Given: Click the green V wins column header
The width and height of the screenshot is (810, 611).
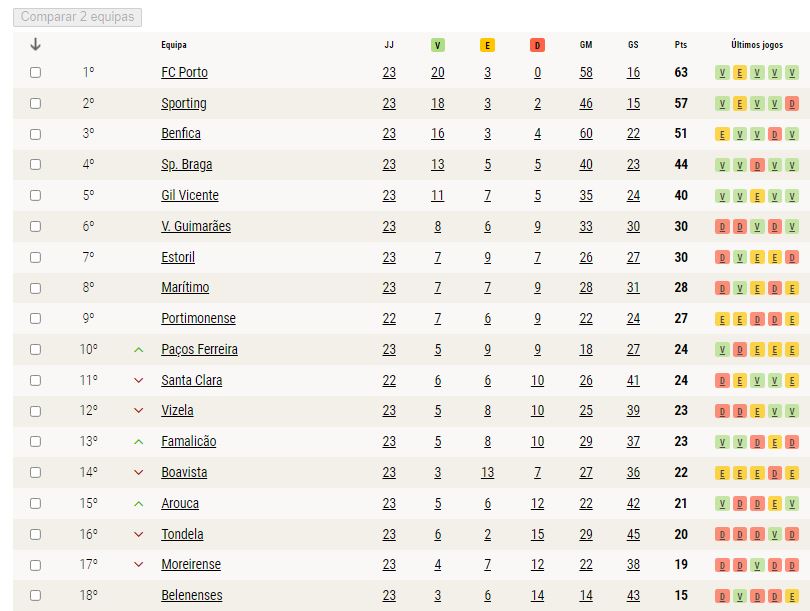Looking at the screenshot, I should tap(438, 45).
